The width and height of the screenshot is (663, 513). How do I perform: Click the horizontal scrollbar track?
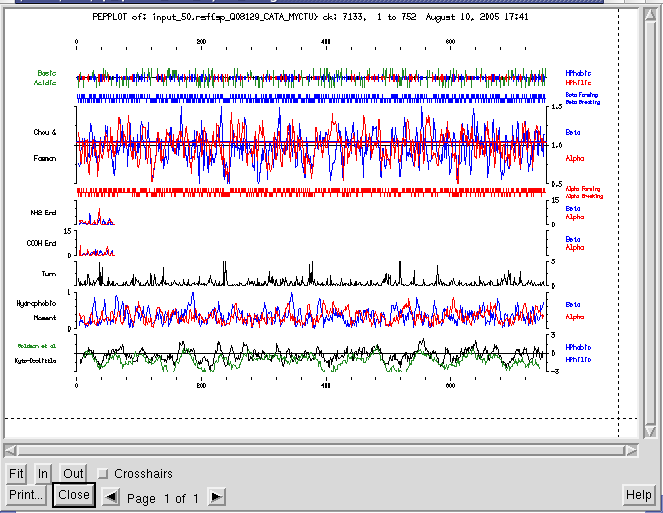(x=322, y=449)
